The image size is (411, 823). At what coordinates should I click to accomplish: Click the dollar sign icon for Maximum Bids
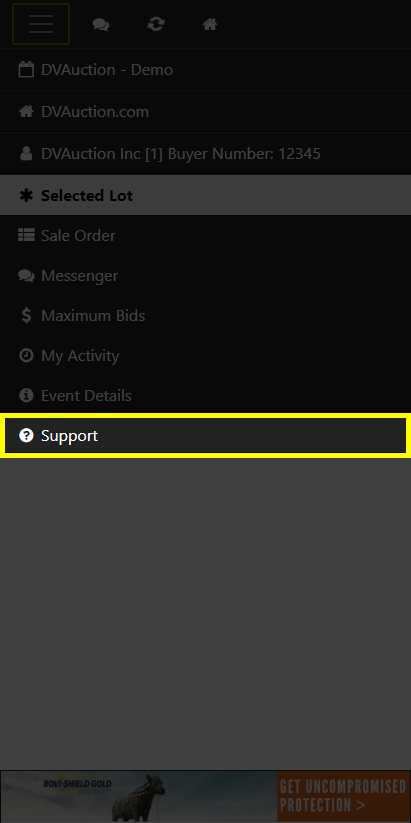(x=26, y=315)
